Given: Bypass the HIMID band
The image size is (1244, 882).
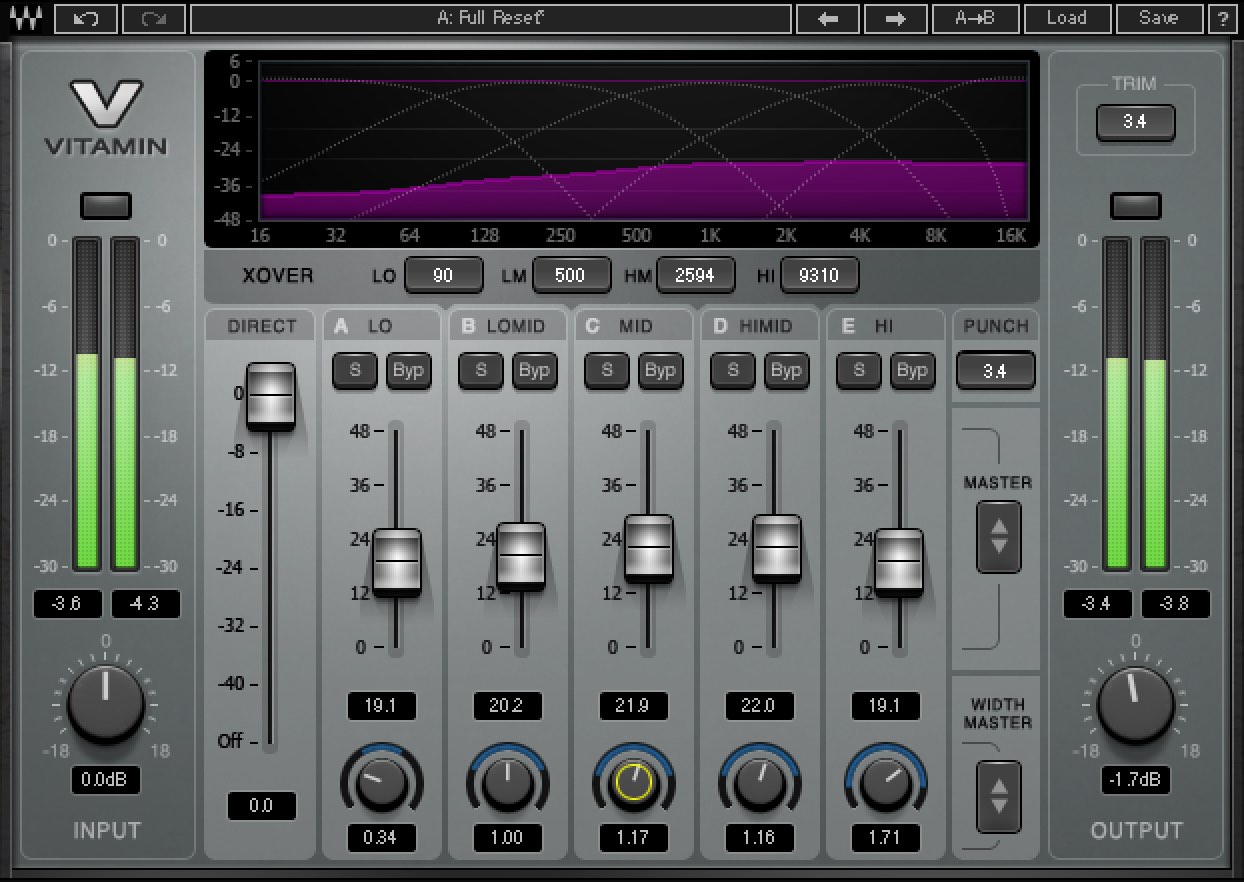Looking at the screenshot, I should point(786,370).
